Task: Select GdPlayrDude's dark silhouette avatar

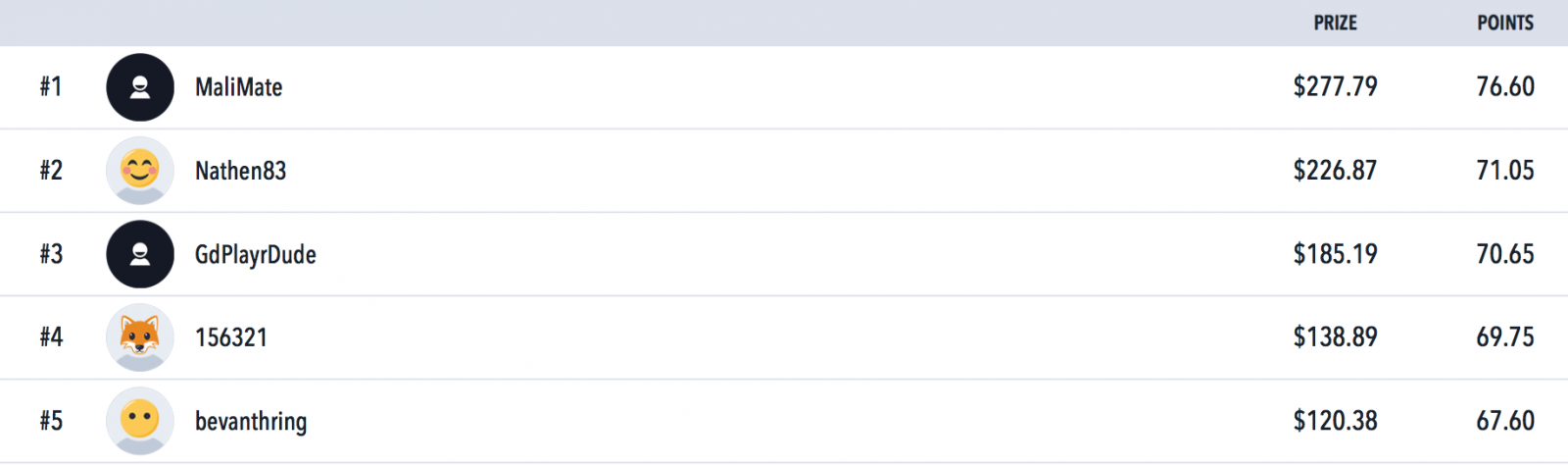Action: [140, 254]
